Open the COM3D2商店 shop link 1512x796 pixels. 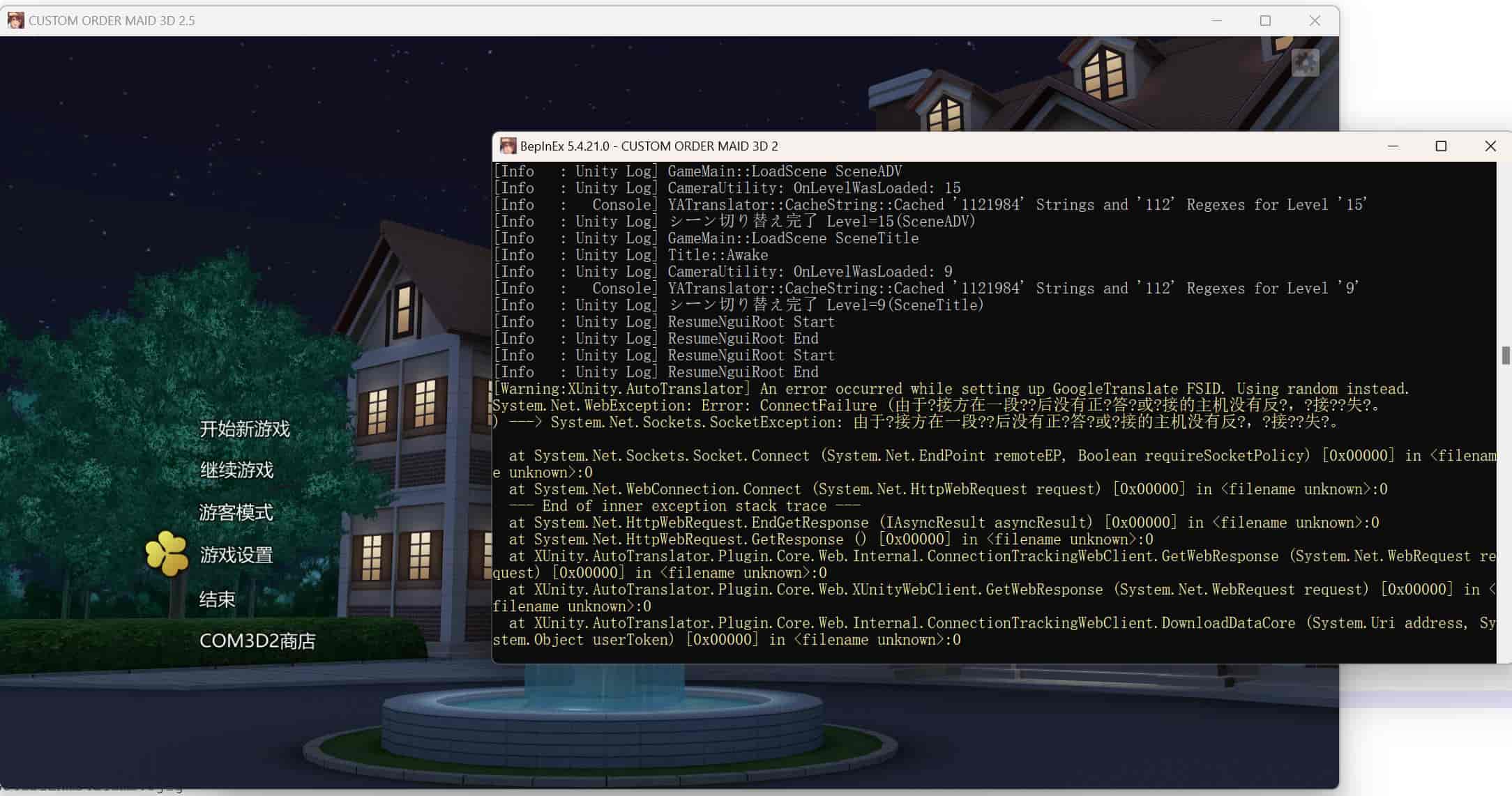257,641
